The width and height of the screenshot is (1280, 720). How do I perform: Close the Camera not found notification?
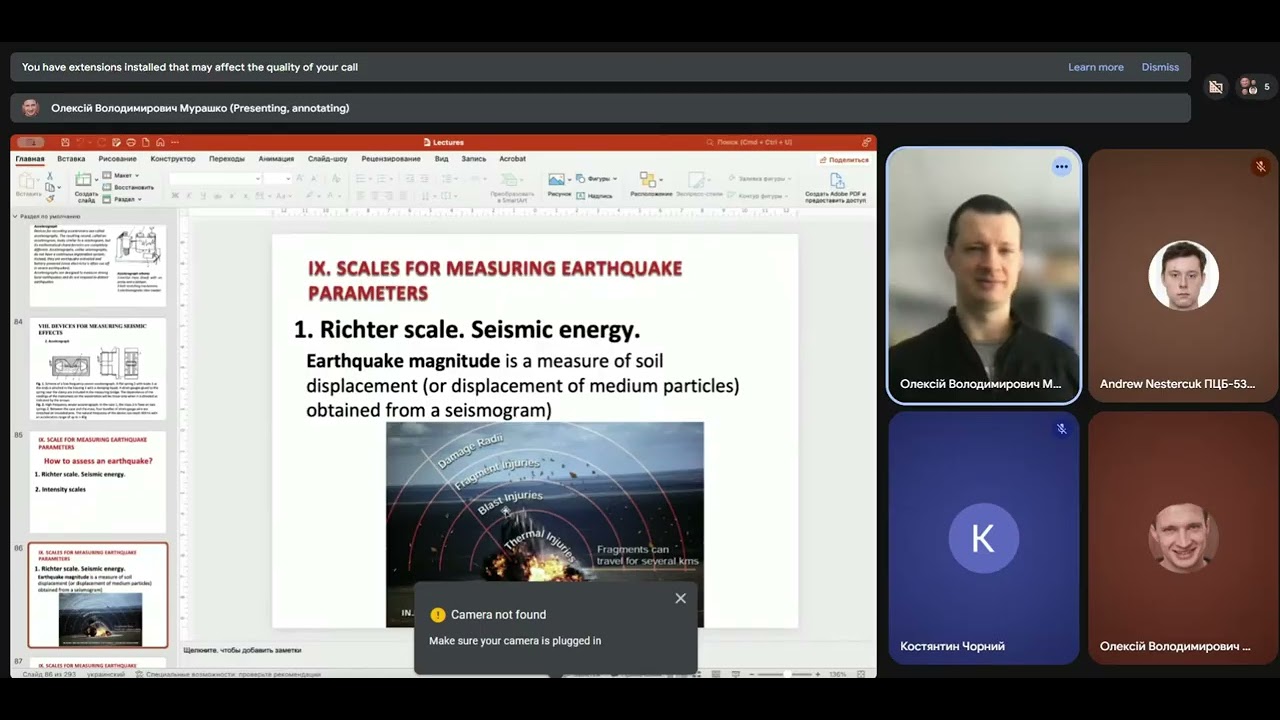click(680, 598)
